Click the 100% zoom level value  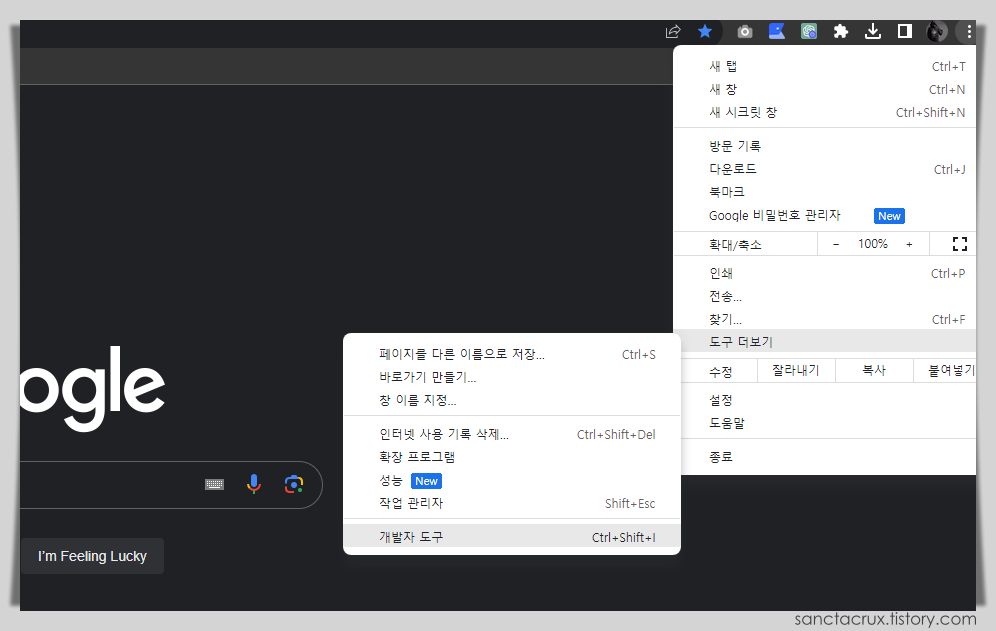pos(873,244)
